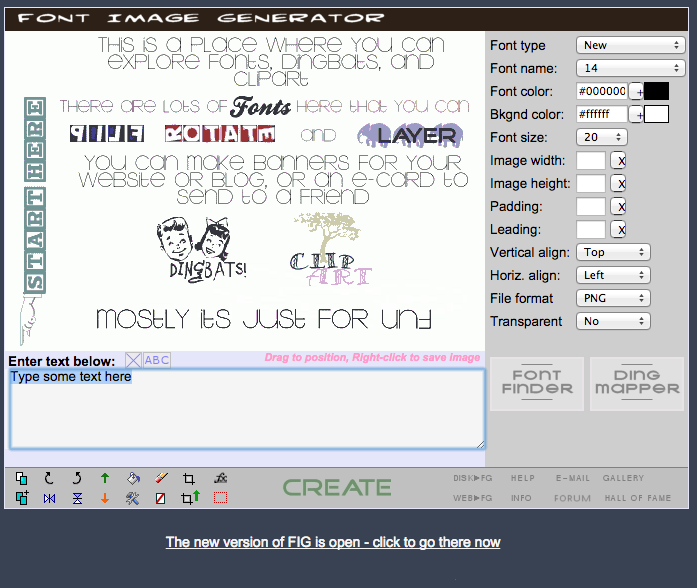Click the Font color hex field #000000
Viewport: 697px width, 588px height.
[x=602, y=92]
